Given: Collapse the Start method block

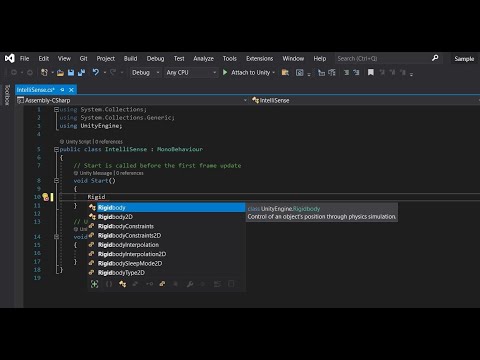Looking at the screenshot, I should coord(56,181).
